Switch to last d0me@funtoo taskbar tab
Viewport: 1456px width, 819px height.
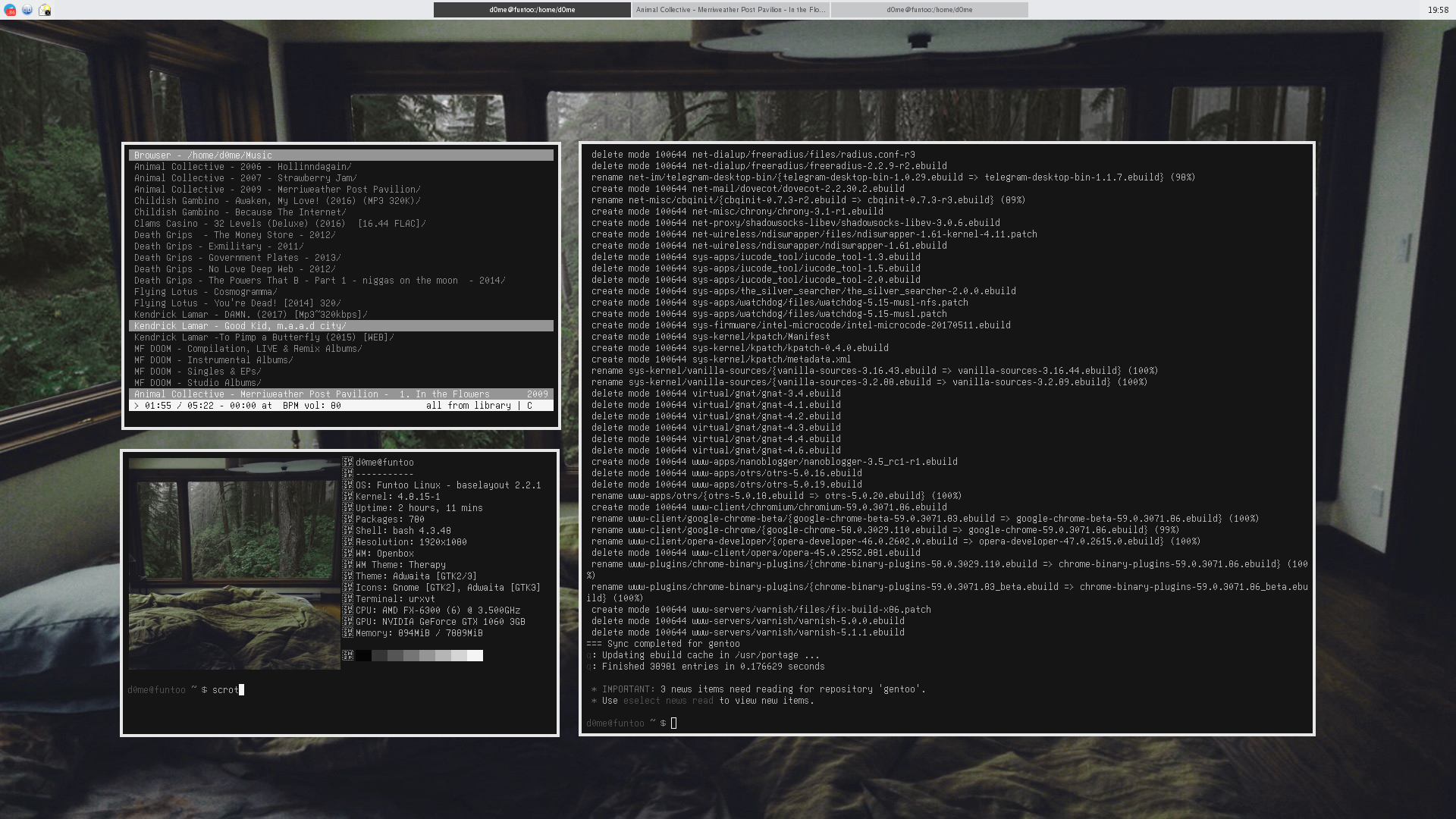coord(929,10)
